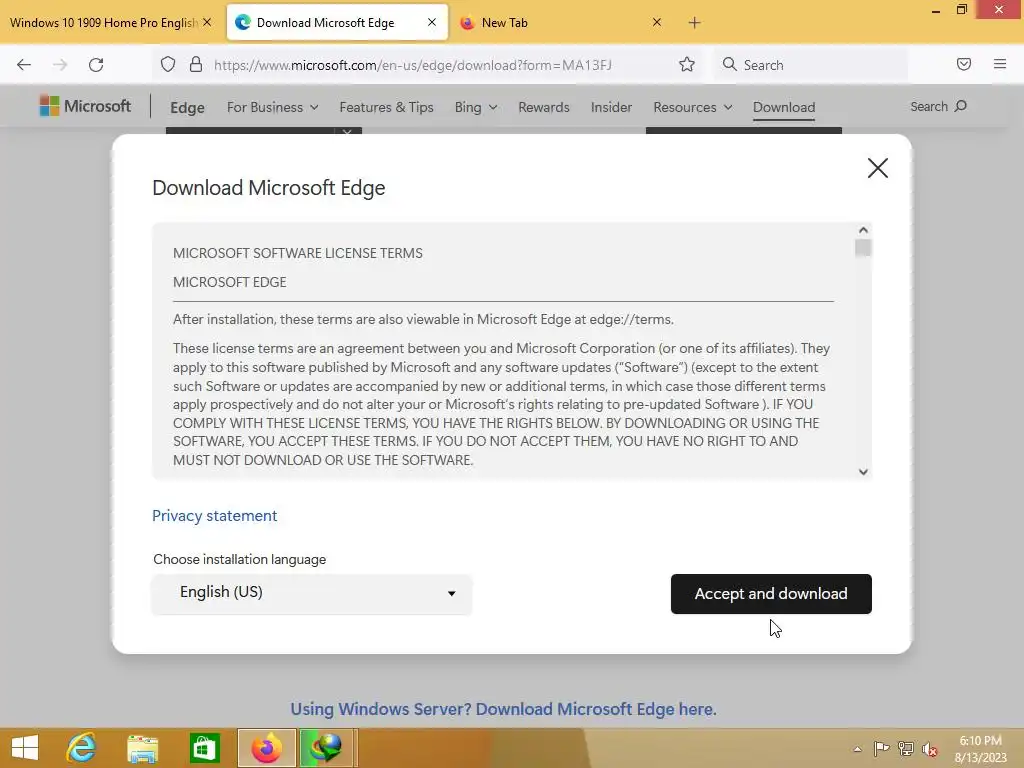Close the New Tab tab

coord(657,22)
